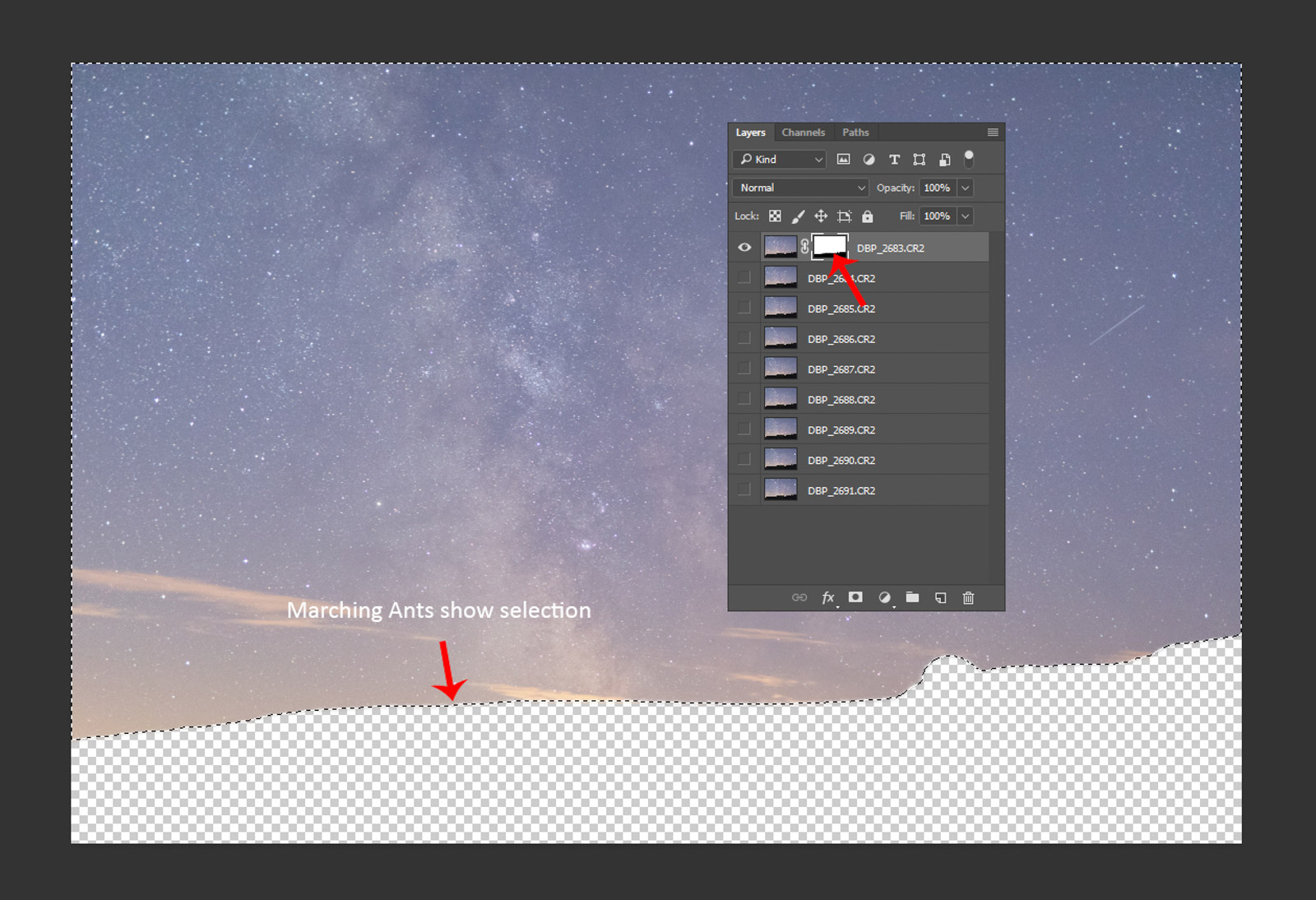Filter layers by type Text

[x=894, y=160]
